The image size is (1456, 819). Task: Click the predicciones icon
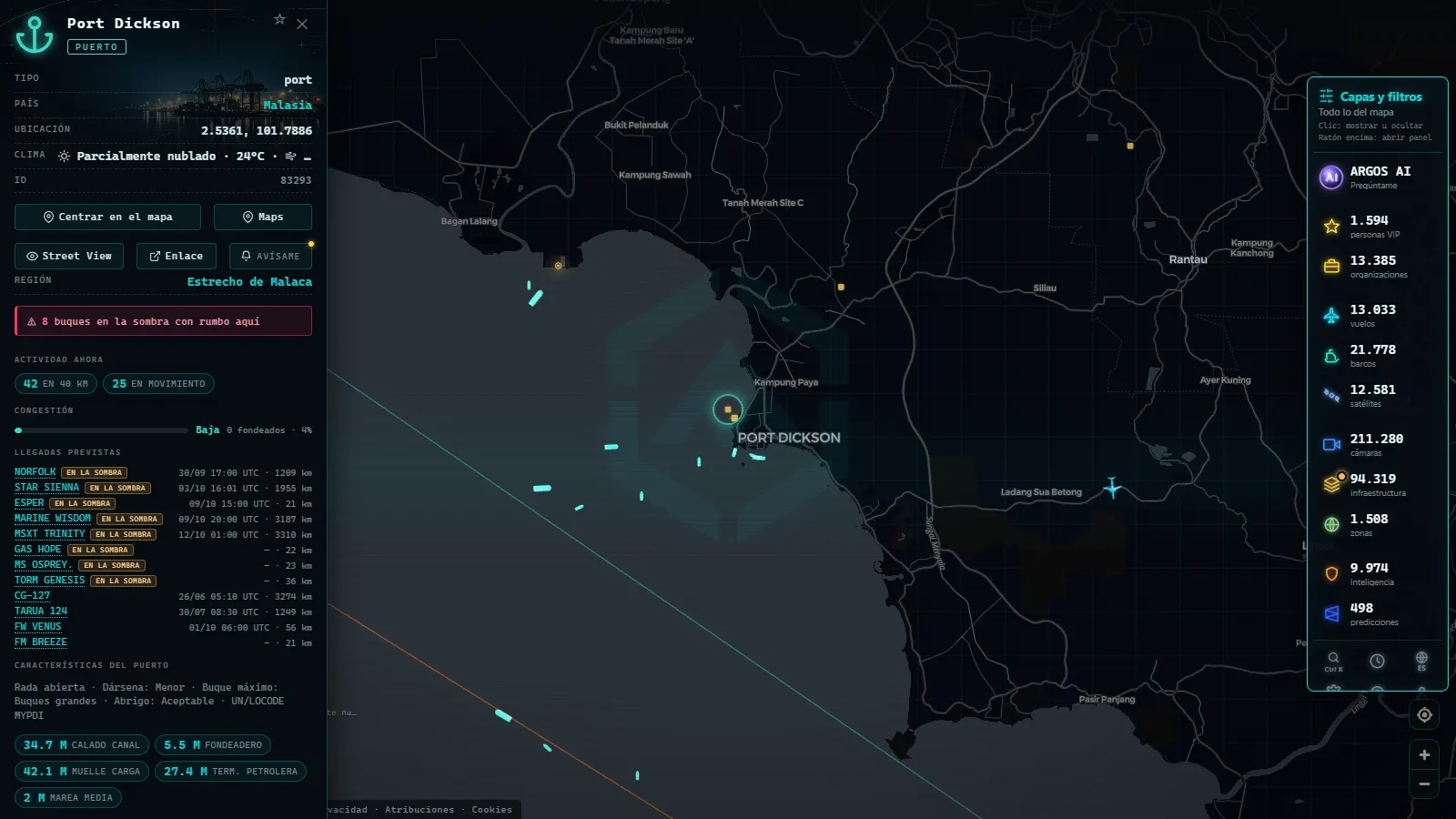pos(1331,614)
